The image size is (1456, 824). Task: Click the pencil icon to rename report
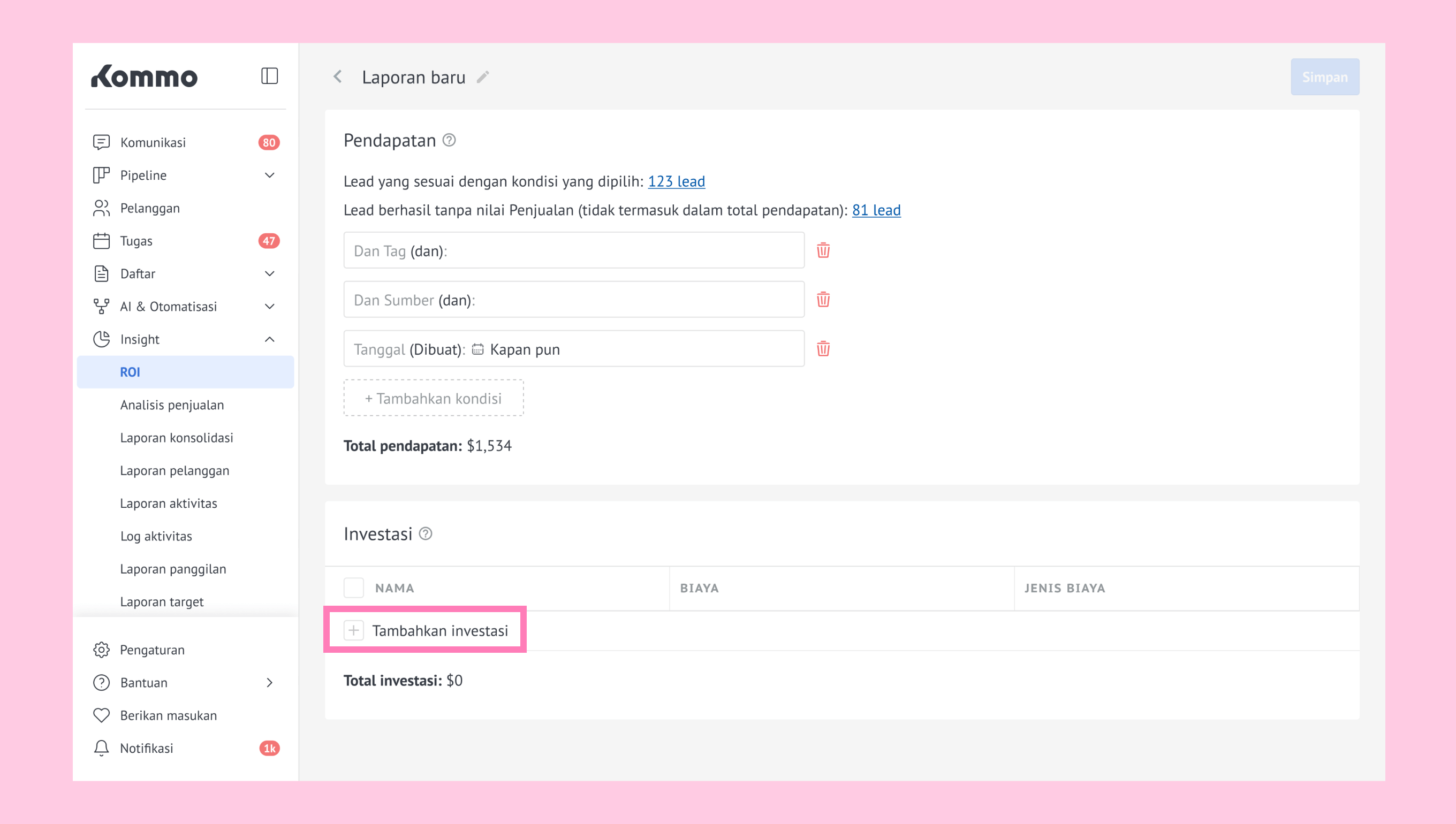[x=483, y=77]
